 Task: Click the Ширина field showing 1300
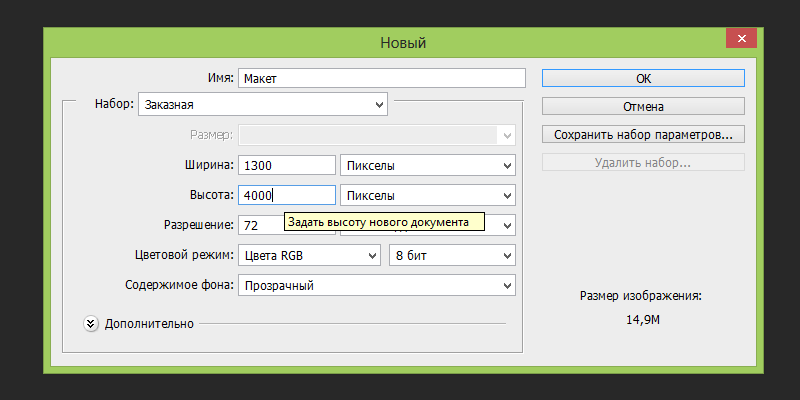(287, 165)
